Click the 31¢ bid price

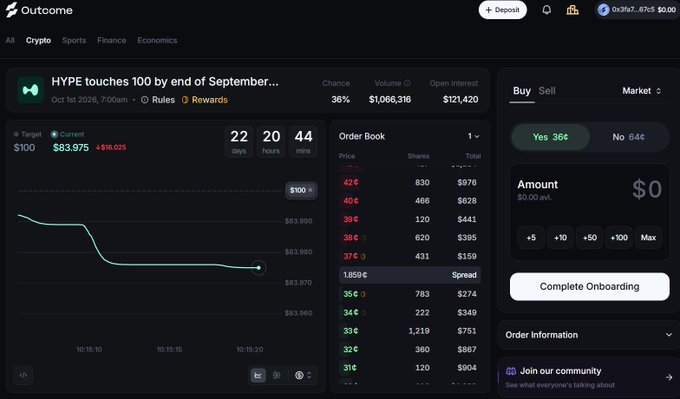(350, 368)
